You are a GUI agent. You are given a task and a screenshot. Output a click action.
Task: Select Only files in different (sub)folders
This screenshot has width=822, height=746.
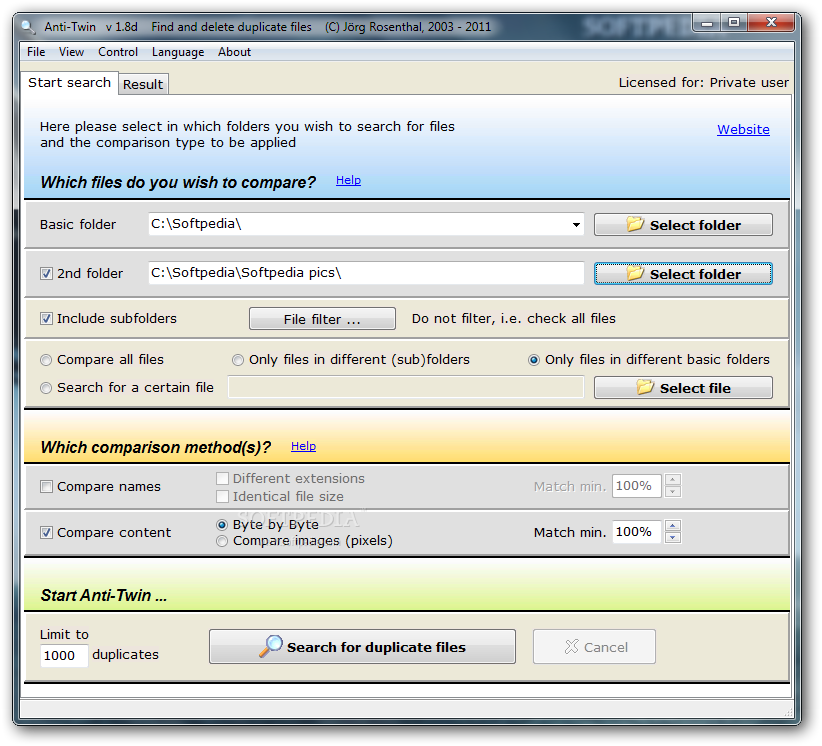click(x=238, y=360)
